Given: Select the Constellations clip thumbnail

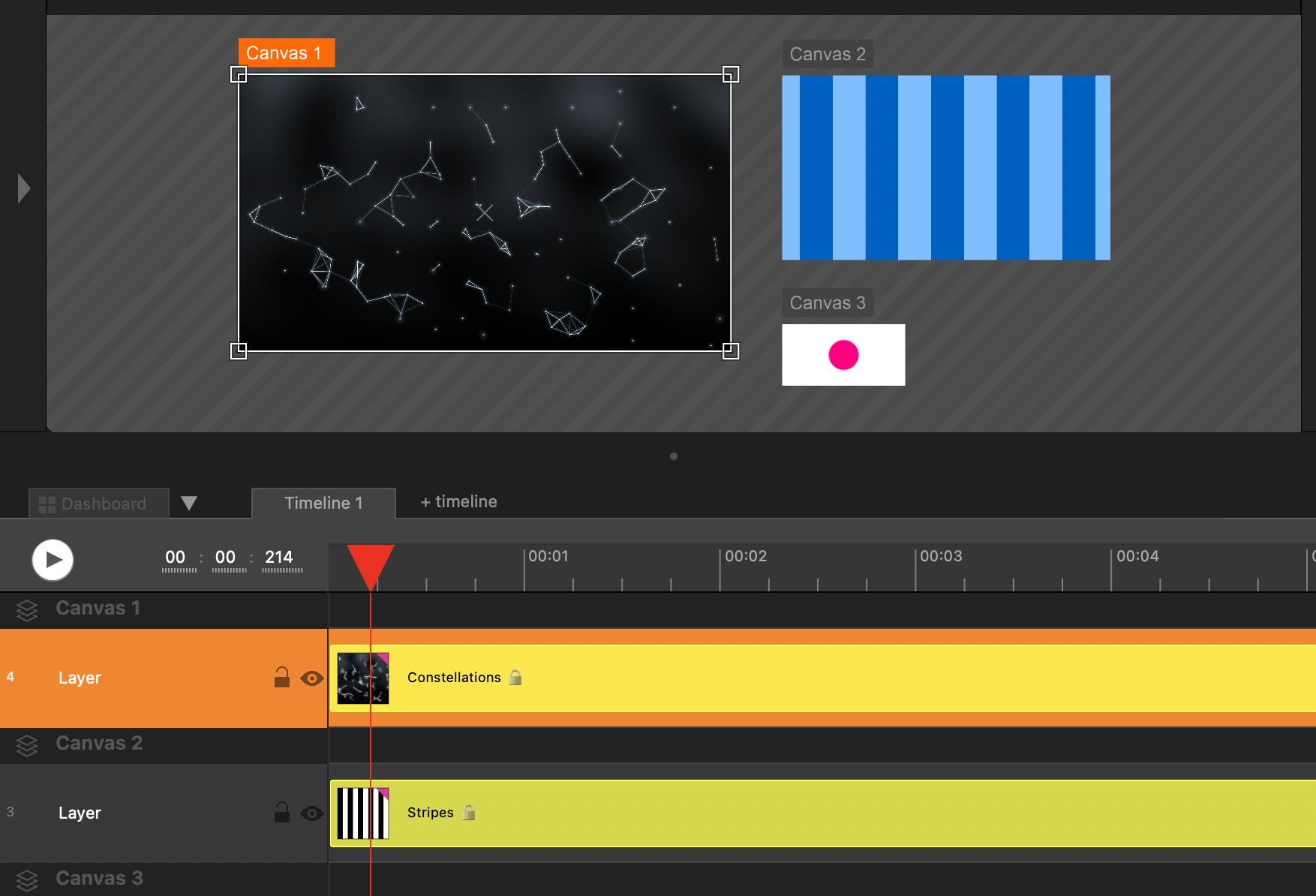Looking at the screenshot, I should 363,678.
